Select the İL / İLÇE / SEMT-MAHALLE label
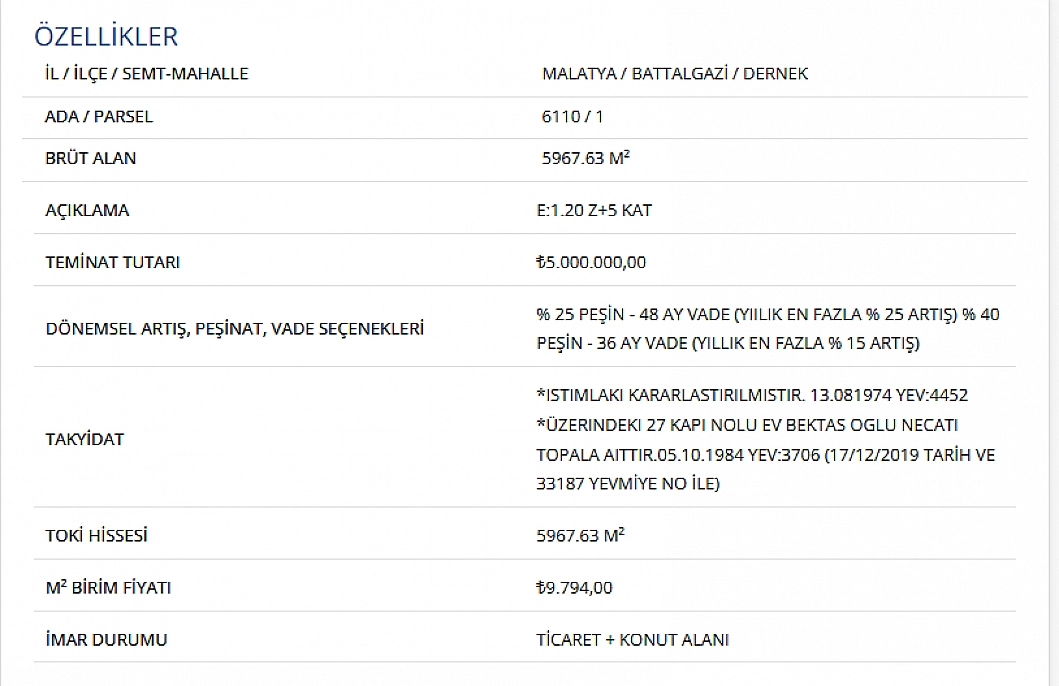1059x686 pixels. (147, 74)
